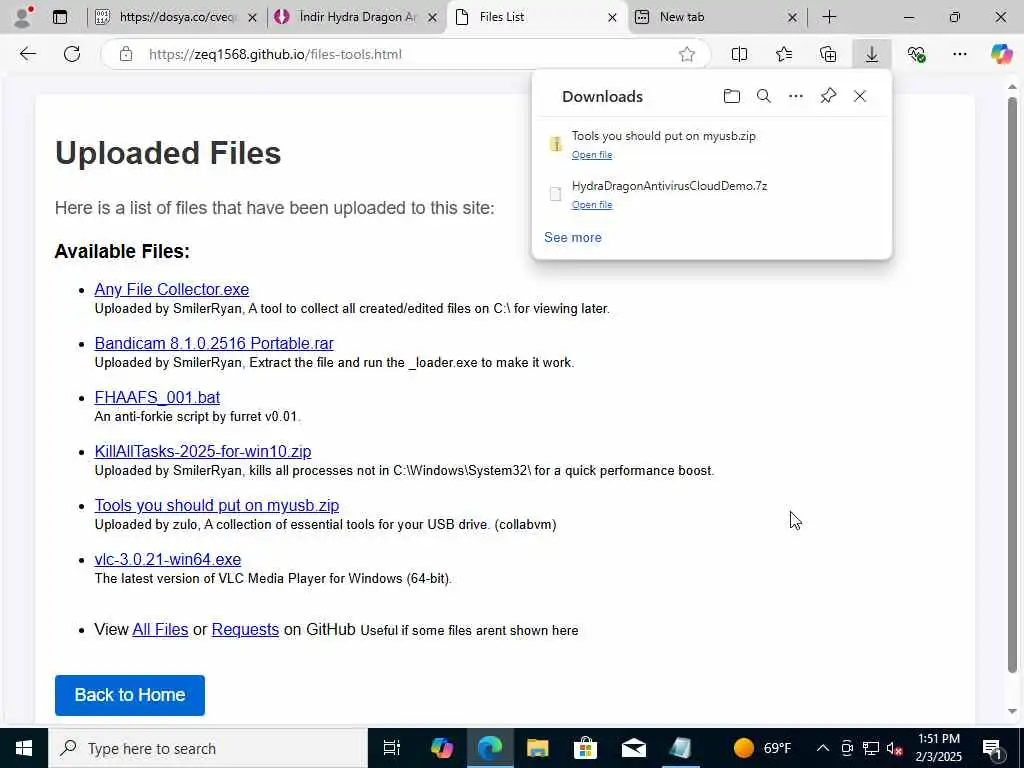Close the New tab tab
Image resolution: width=1024 pixels, height=768 pixels.
pyautogui.click(x=792, y=18)
